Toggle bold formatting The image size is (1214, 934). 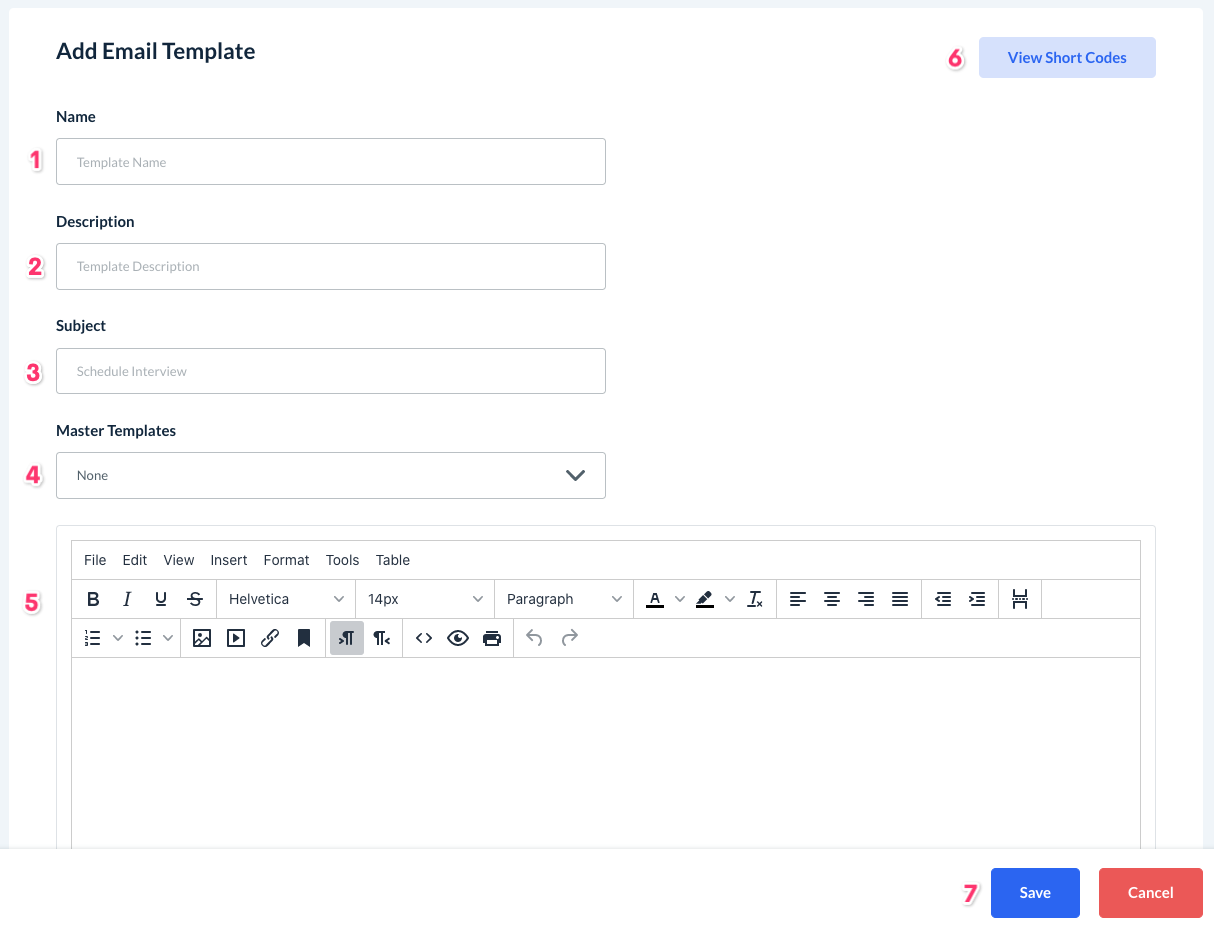93,599
